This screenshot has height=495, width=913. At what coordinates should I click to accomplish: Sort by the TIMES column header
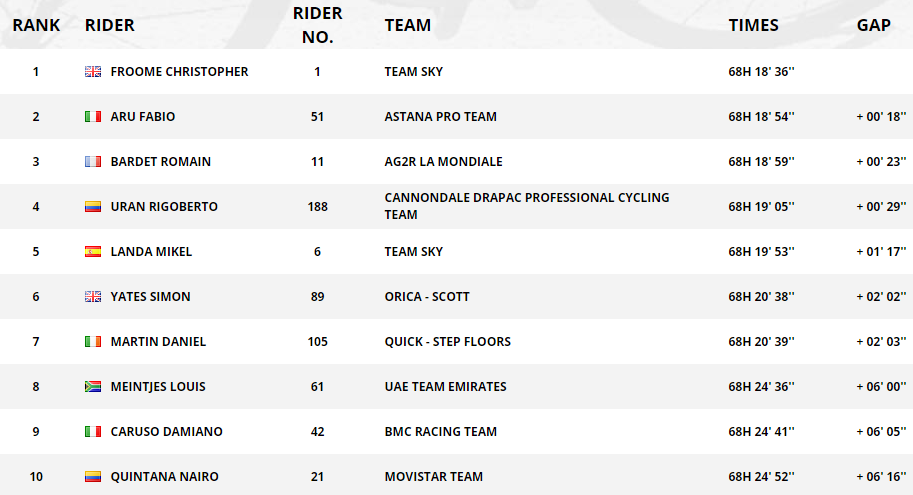click(x=753, y=25)
